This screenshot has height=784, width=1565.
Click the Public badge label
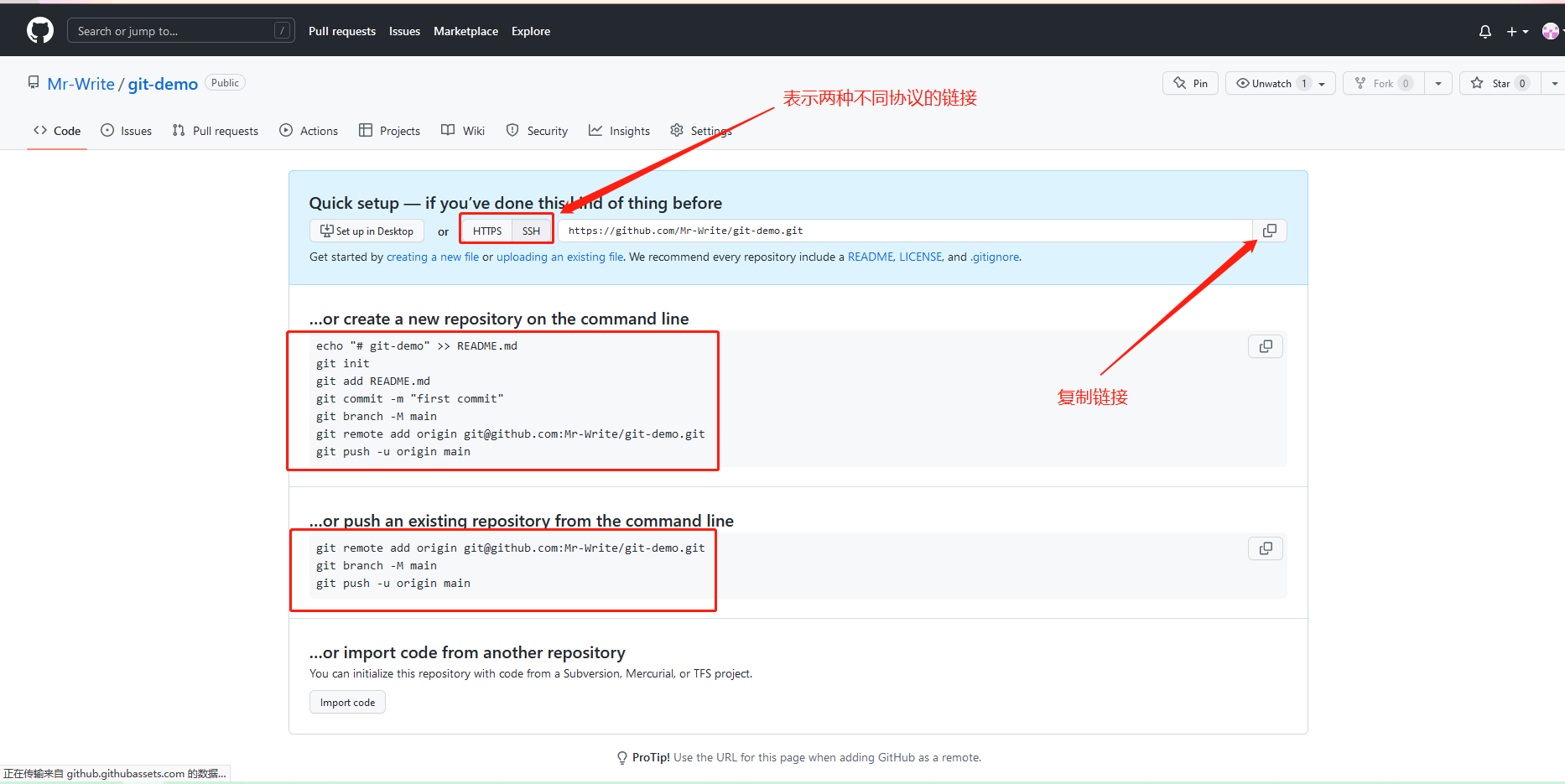(x=225, y=83)
